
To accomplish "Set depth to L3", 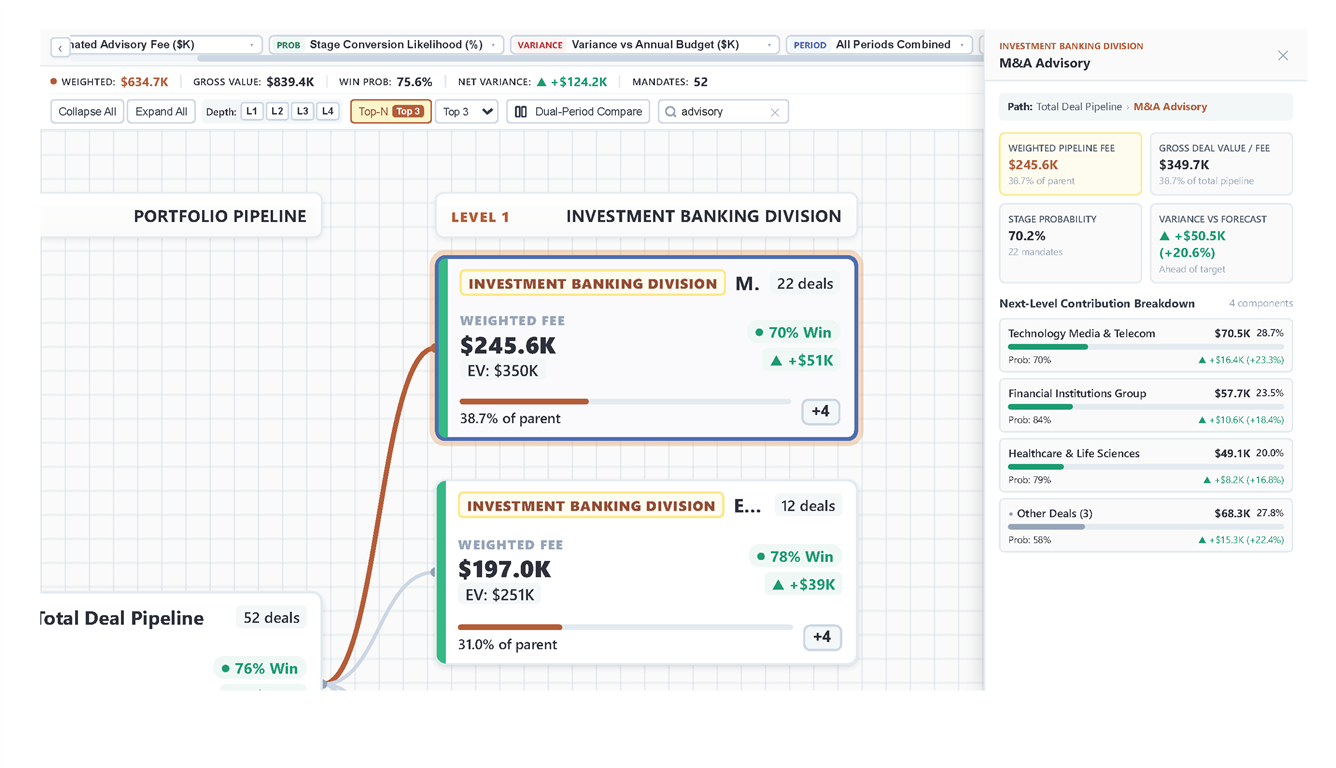I will pos(302,112).
